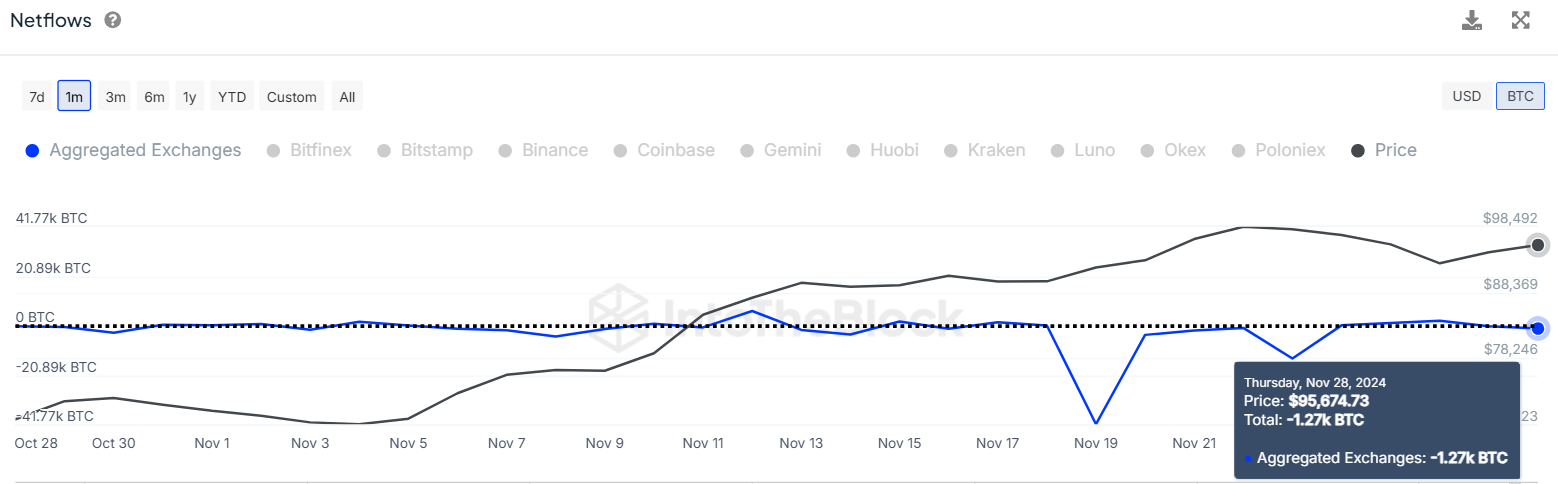Switch the unit to USD
The height and width of the screenshot is (484, 1558).
click(1466, 96)
